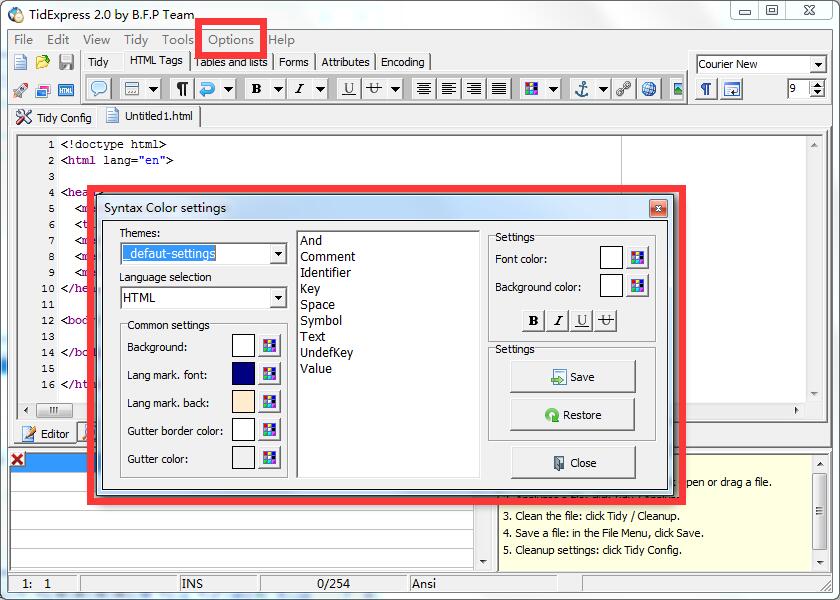
Task: Open the Help menu
Action: point(281,40)
